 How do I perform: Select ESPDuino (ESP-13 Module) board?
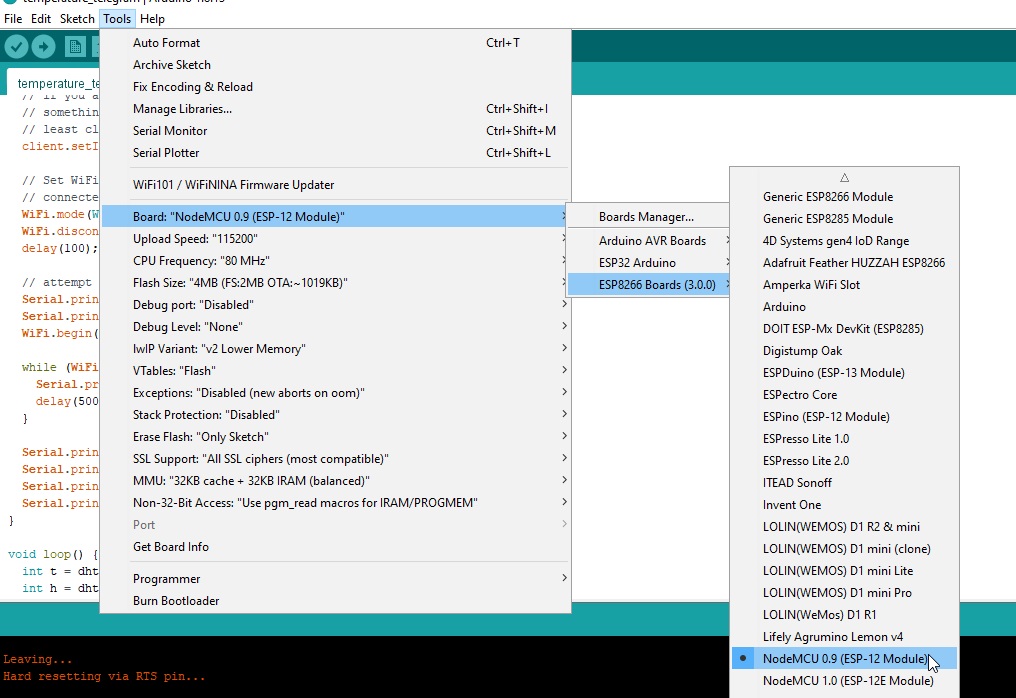click(x=844, y=373)
